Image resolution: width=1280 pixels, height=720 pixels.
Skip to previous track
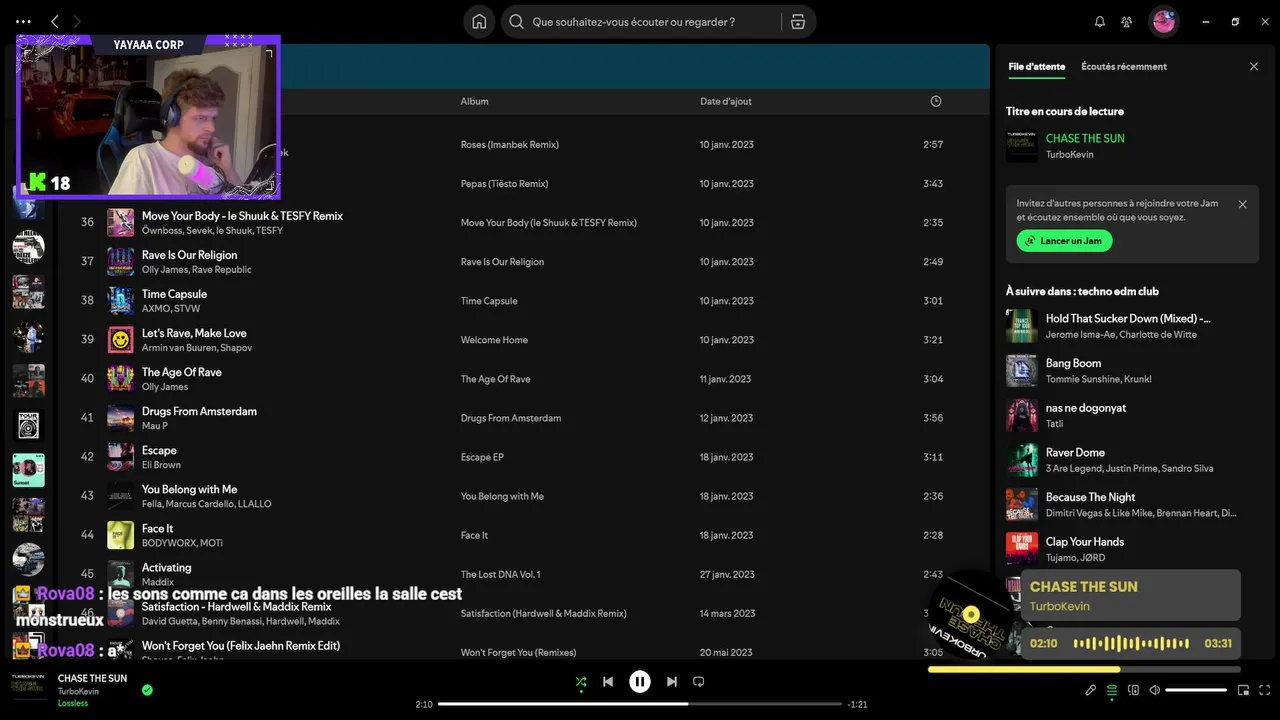(x=608, y=682)
